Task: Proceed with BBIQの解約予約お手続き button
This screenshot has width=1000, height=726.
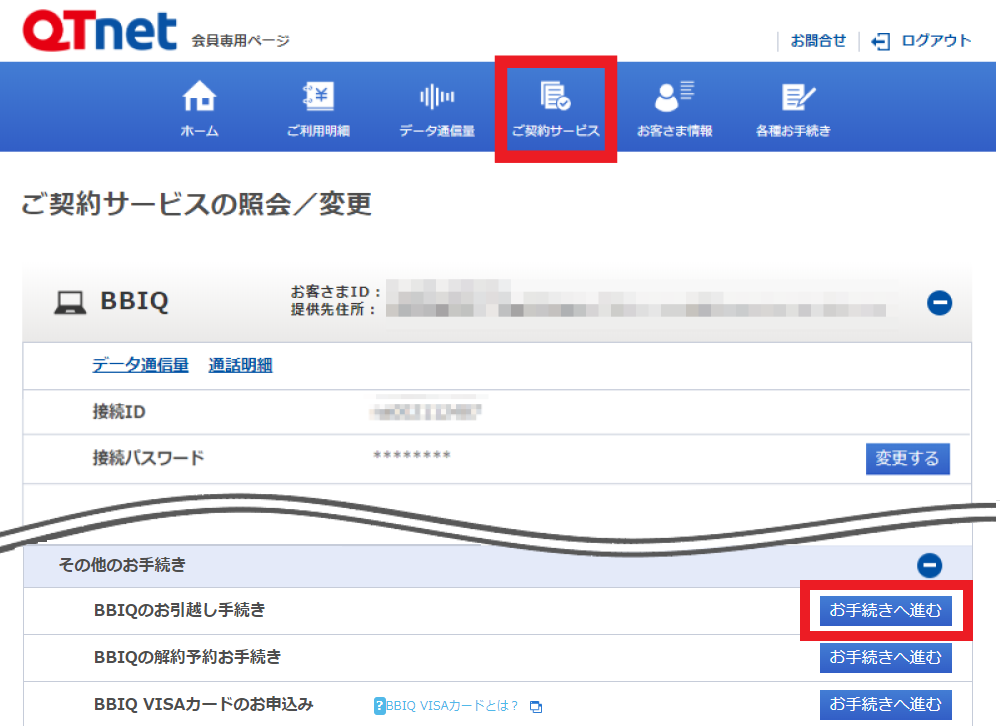Action: [885, 657]
